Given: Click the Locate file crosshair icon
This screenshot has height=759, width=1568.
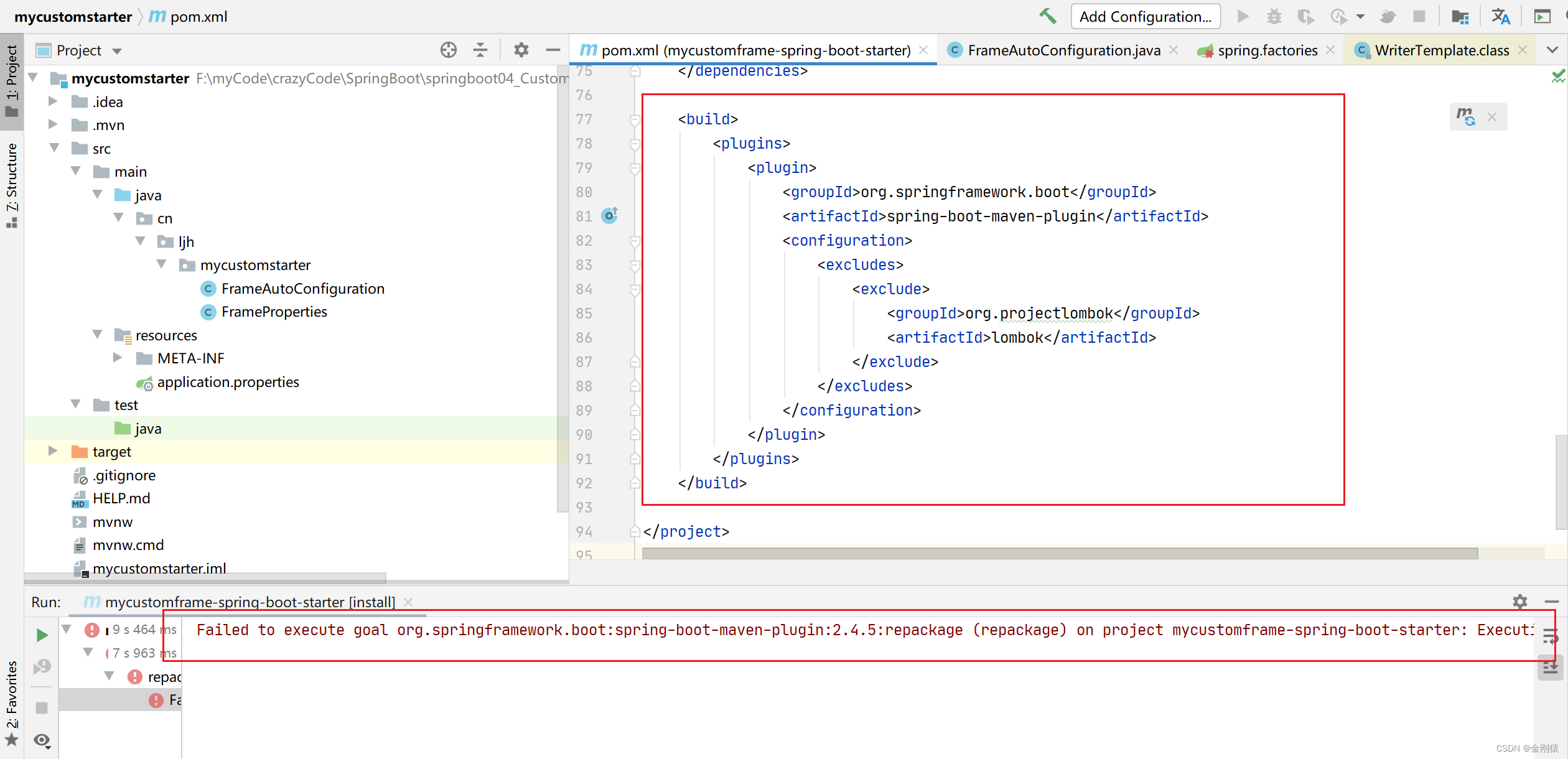Looking at the screenshot, I should [448, 50].
